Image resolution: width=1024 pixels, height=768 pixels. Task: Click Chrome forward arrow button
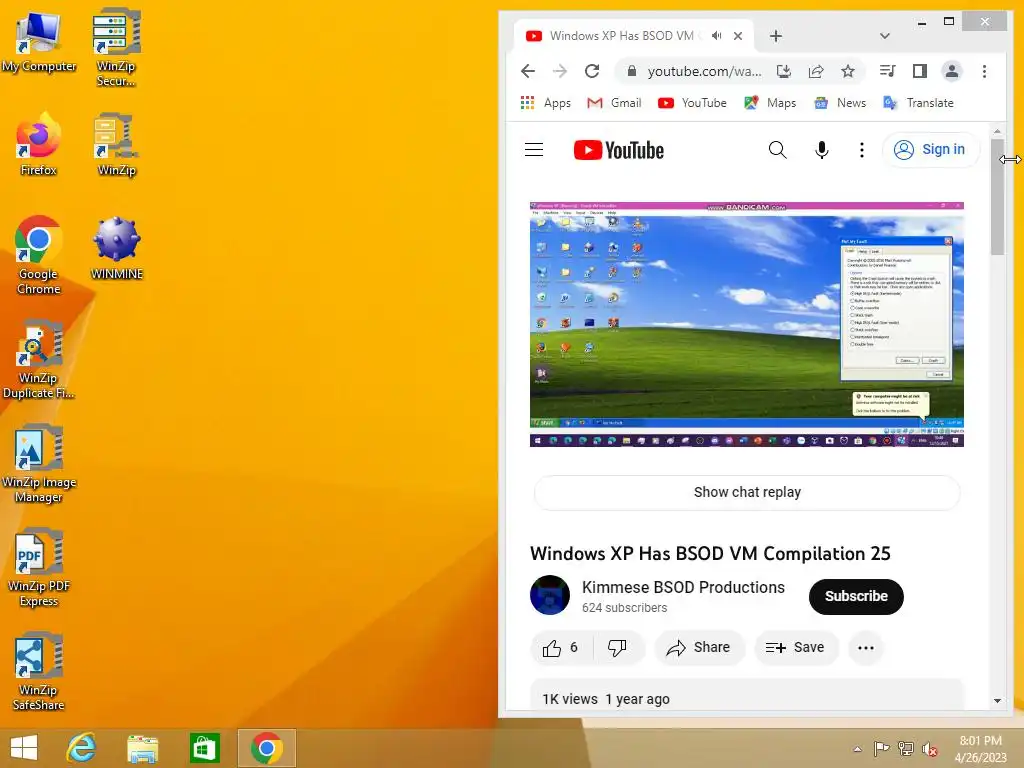[x=560, y=71]
